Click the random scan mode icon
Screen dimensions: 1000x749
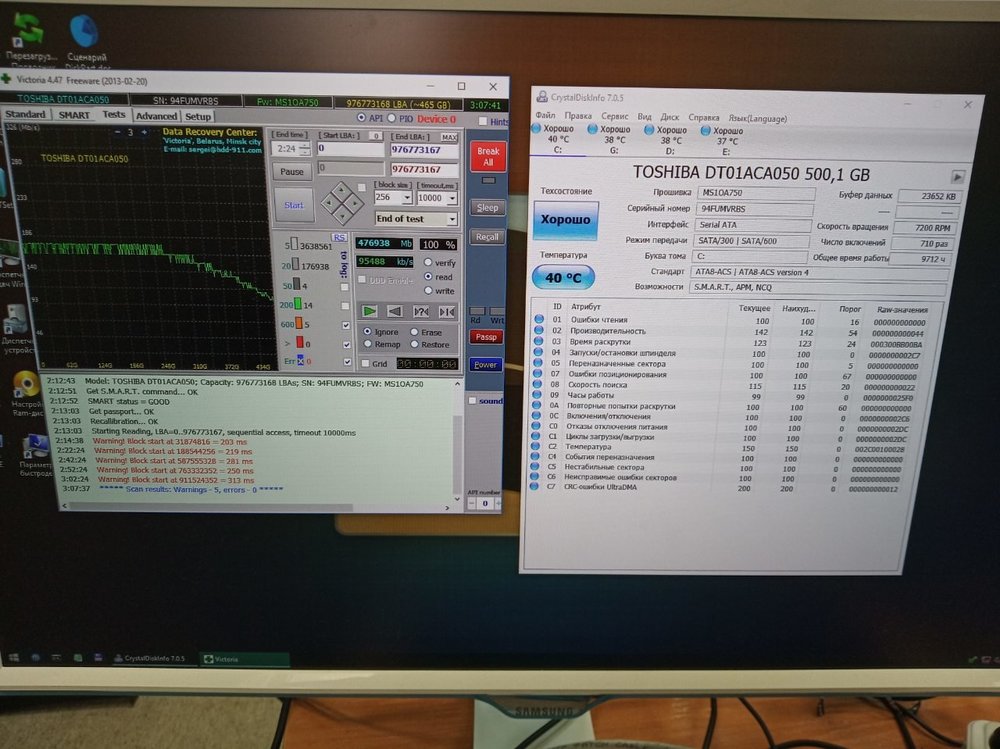tap(420, 311)
